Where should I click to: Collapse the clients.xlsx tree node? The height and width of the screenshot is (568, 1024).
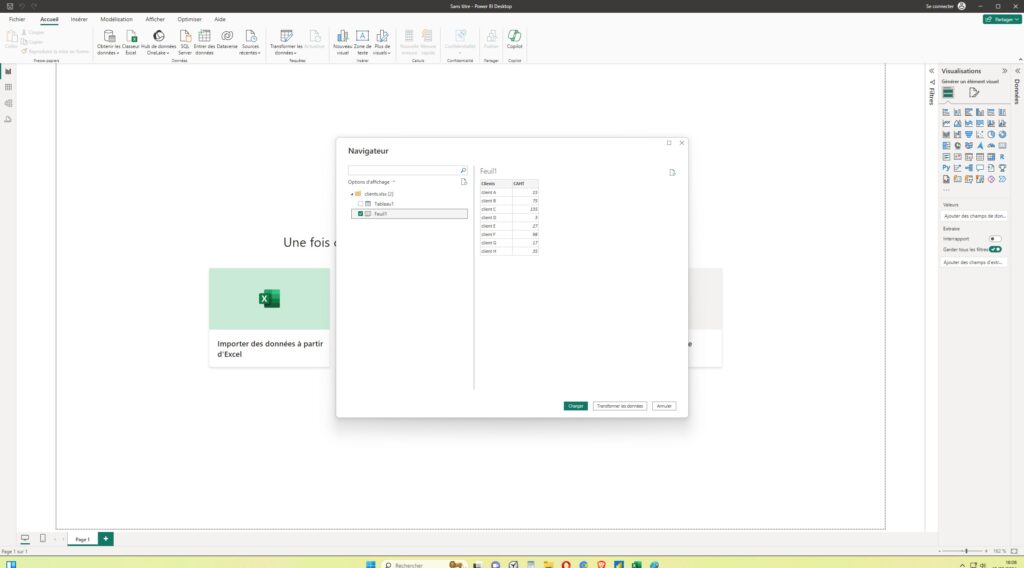click(352, 194)
